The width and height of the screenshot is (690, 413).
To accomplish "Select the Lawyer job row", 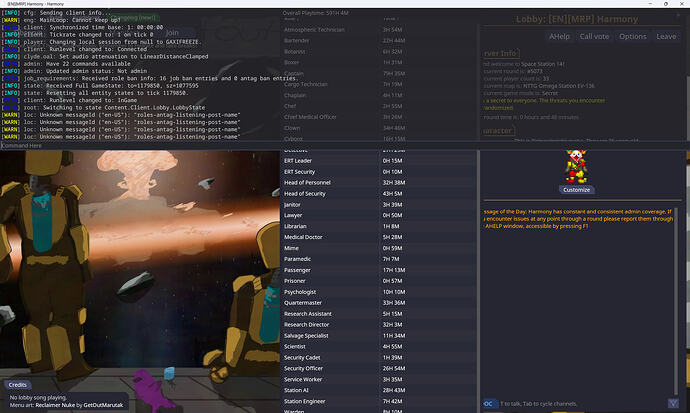I will pyautogui.click(x=378, y=216).
